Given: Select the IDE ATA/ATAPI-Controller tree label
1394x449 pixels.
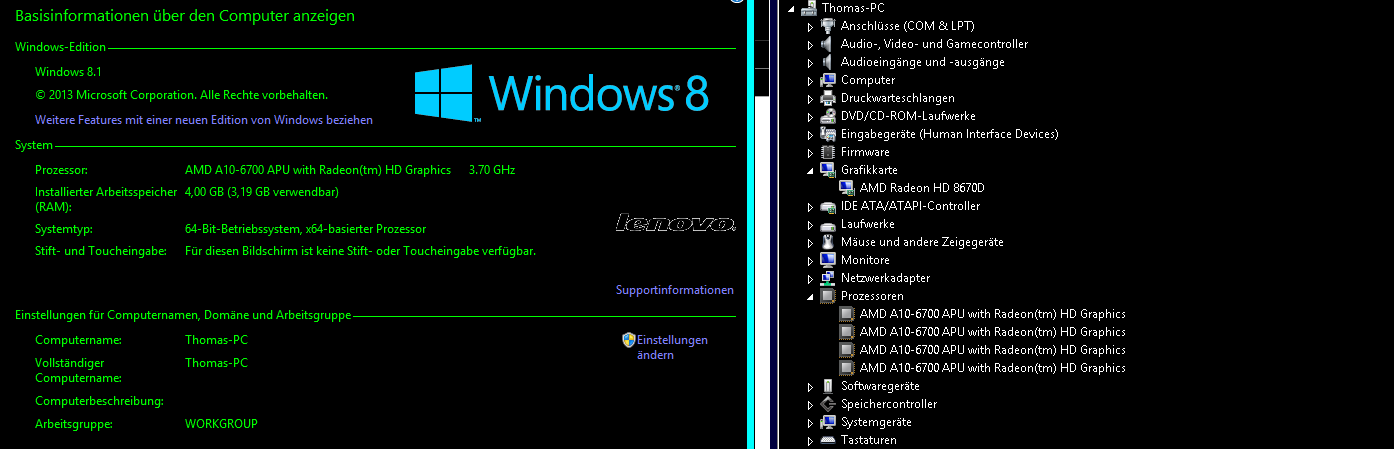Looking at the screenshot, I should coord(910,206).
